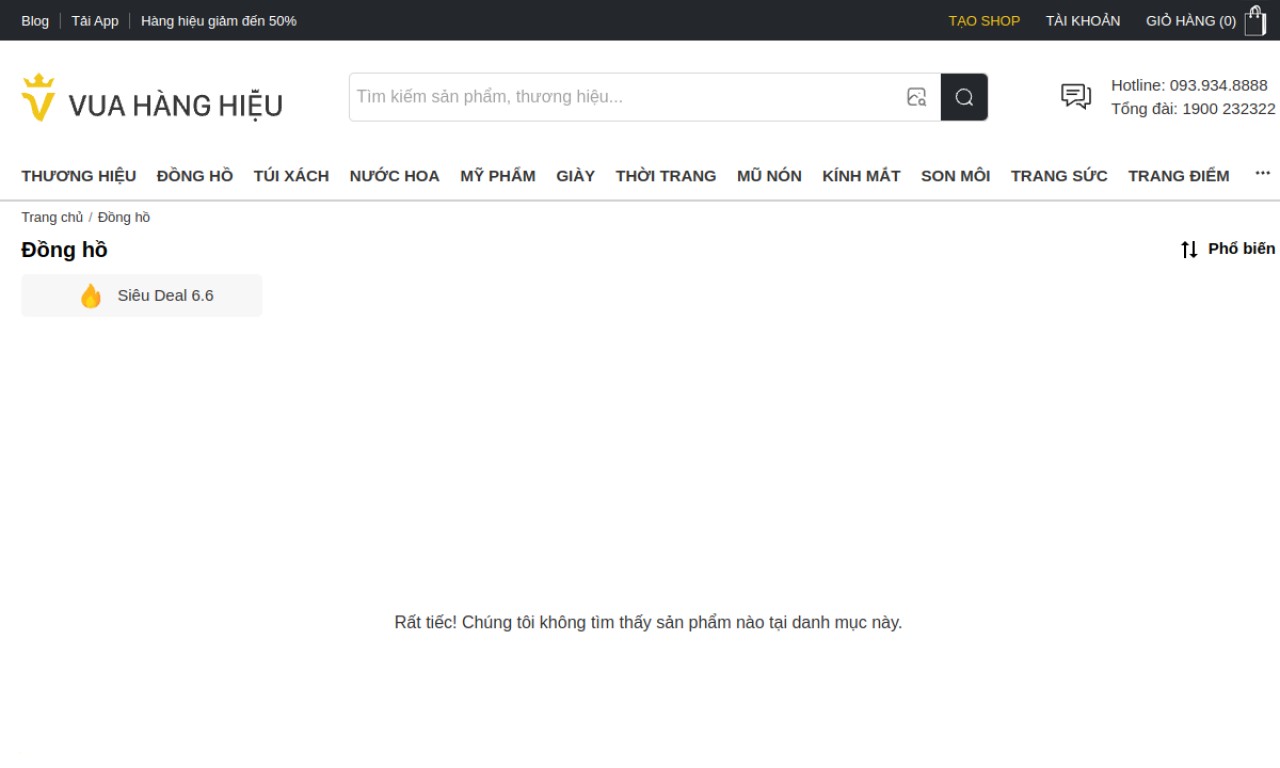Go to Trang chủ breadcrumb
The image size is (1280, 768).
point(52,217)
